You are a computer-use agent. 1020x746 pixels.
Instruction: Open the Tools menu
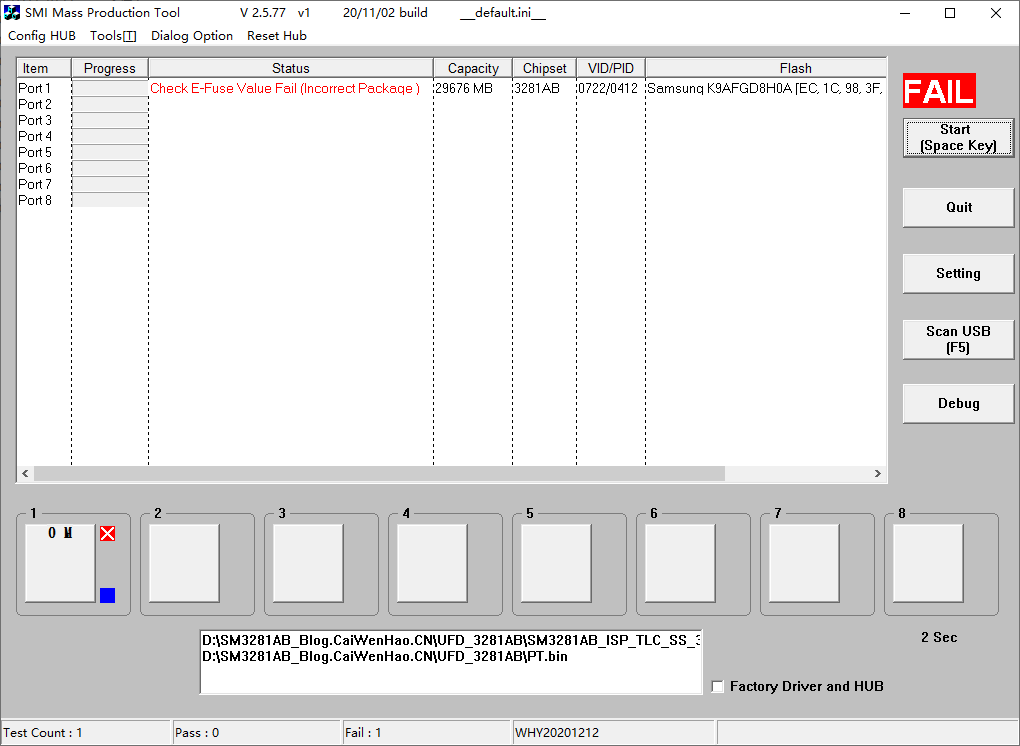click(x=112, y=35)
